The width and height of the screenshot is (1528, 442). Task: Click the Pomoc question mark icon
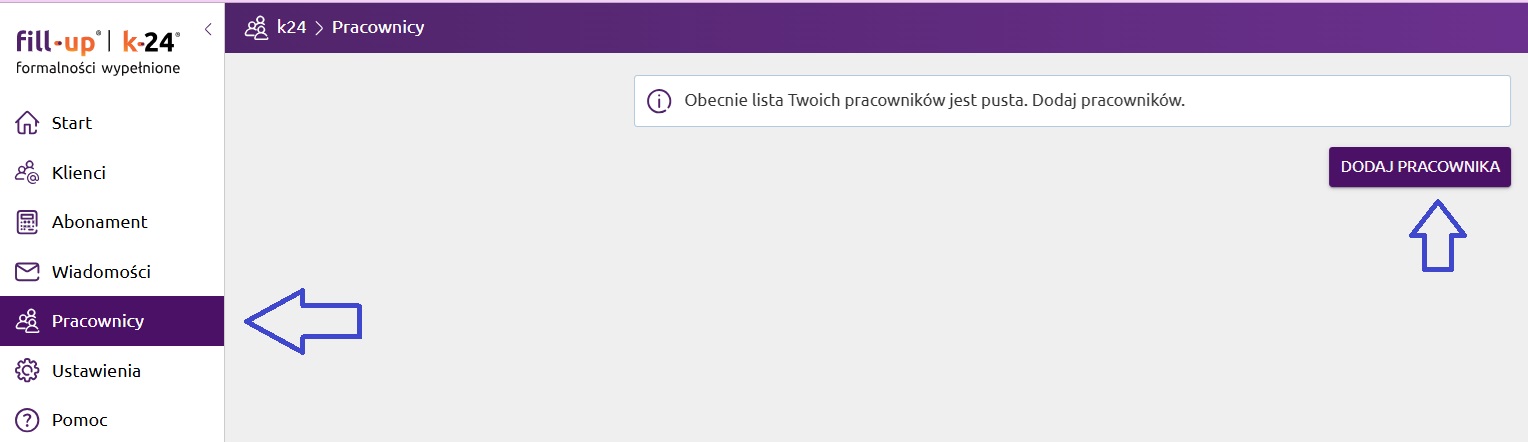click(27, 420)
